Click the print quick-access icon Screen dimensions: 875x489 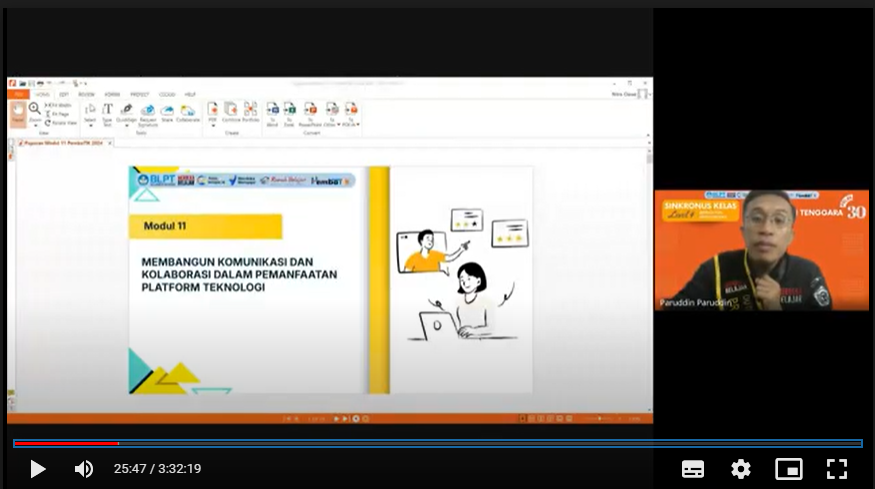point(40,84)
